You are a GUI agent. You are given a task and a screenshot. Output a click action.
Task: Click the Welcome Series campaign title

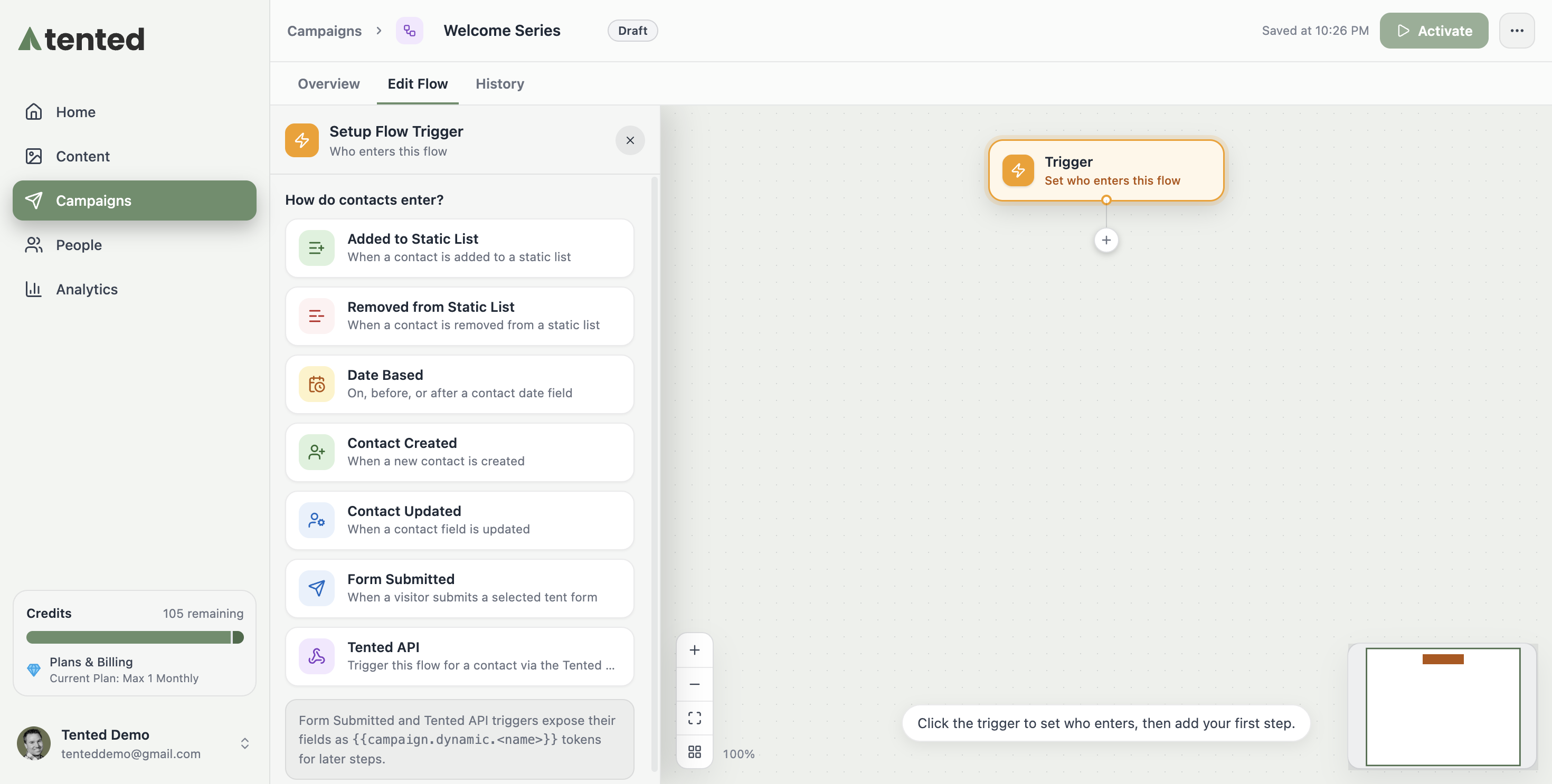[502, 31]
